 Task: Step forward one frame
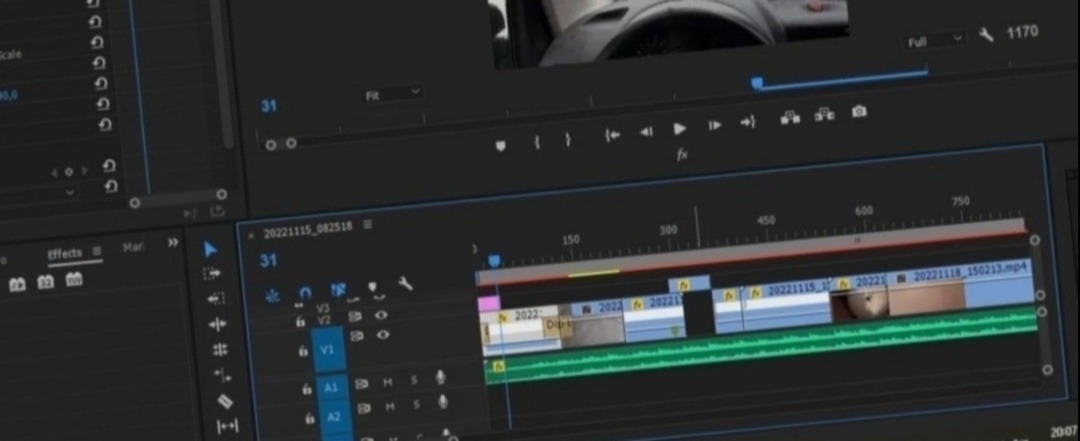715,125
